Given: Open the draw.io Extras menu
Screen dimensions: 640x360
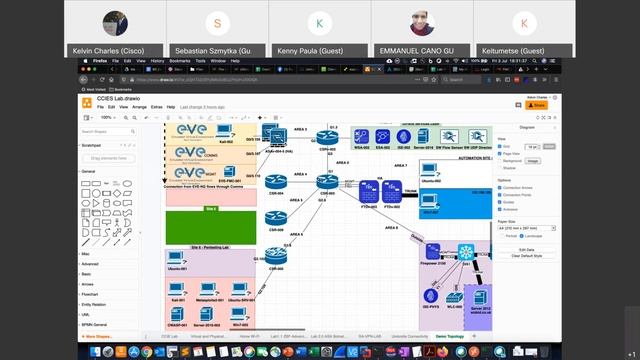Looking at the screenshot, I should 156,107.
